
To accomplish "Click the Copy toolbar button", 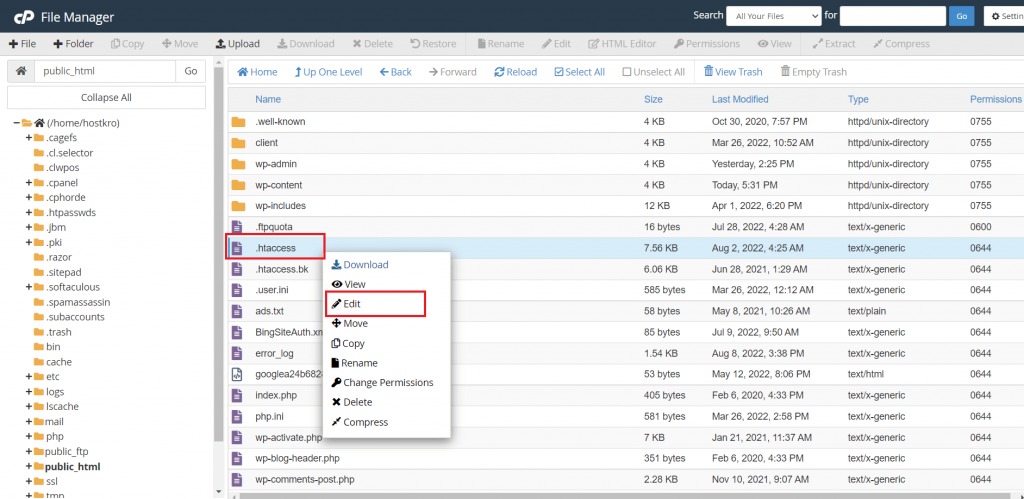I will (x=127, y=44).
